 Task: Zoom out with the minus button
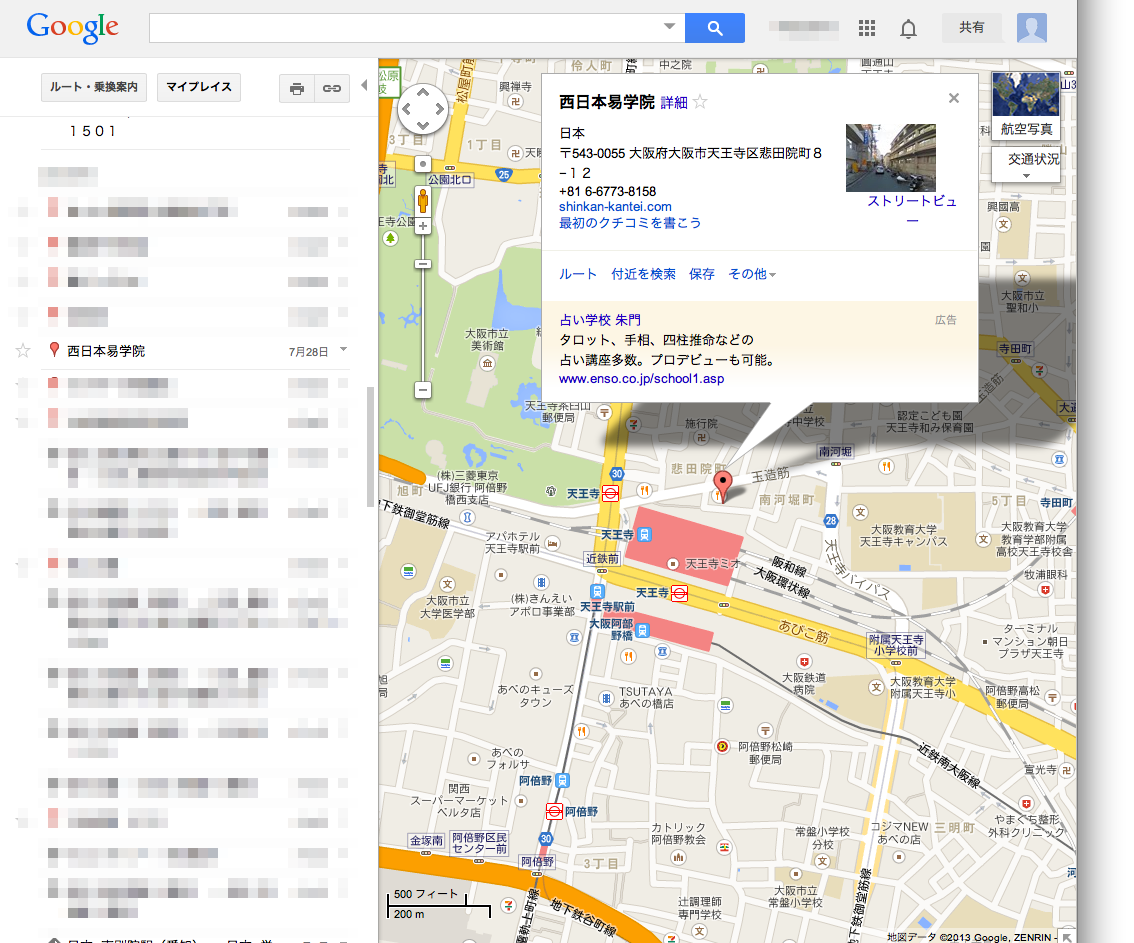click(x=423, y=391)
